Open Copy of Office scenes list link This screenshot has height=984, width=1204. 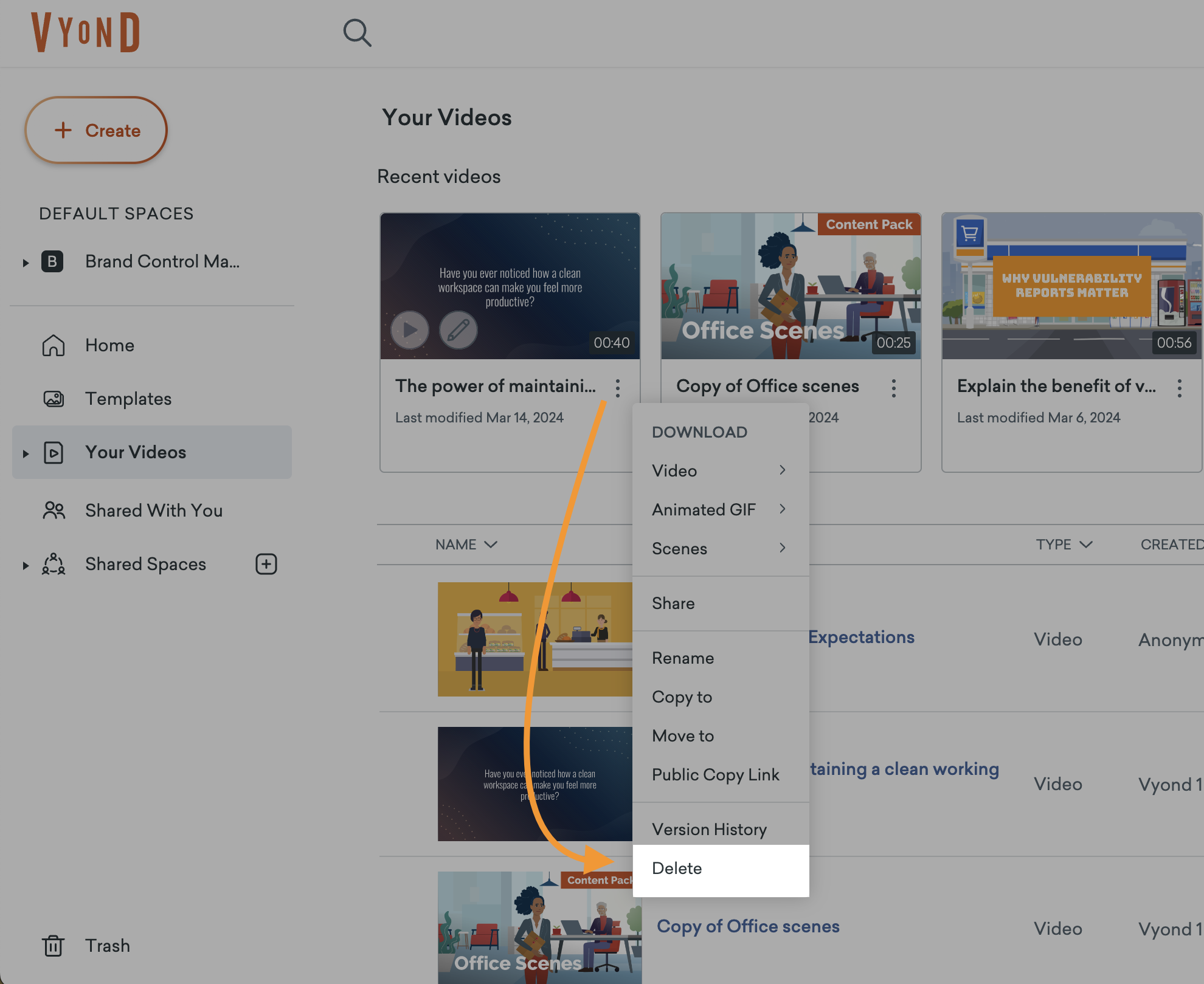748,926
